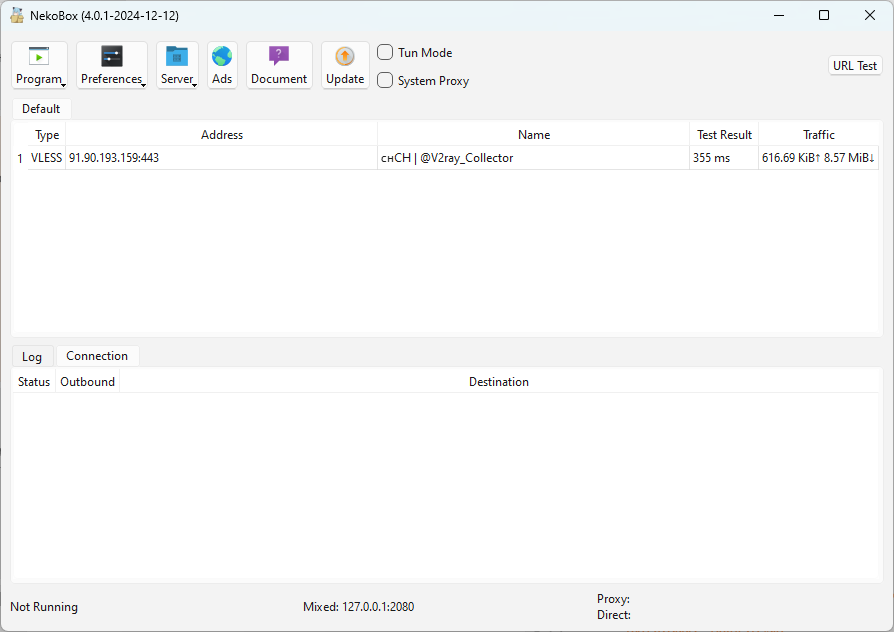894x632 pixels.
Task: Enable System Proxy checkbox
Action: click(x=385, y=80)
